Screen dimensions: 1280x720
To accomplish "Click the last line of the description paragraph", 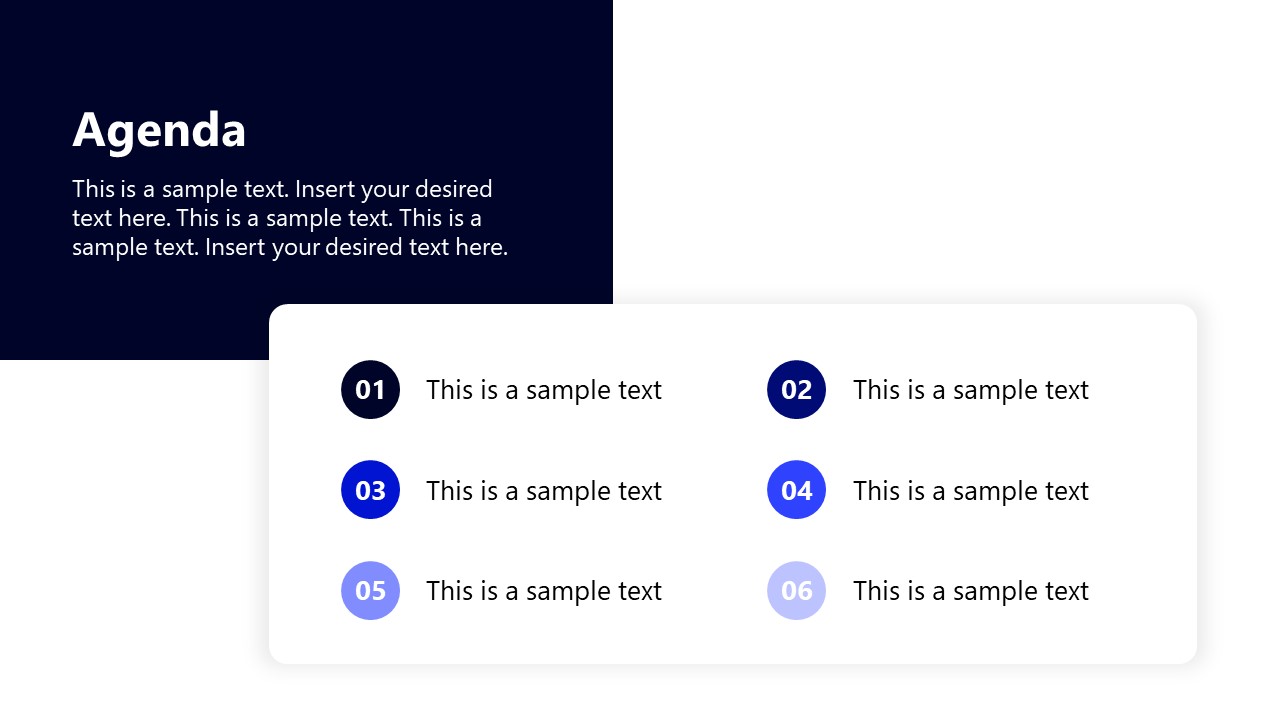I will [290, 247].
